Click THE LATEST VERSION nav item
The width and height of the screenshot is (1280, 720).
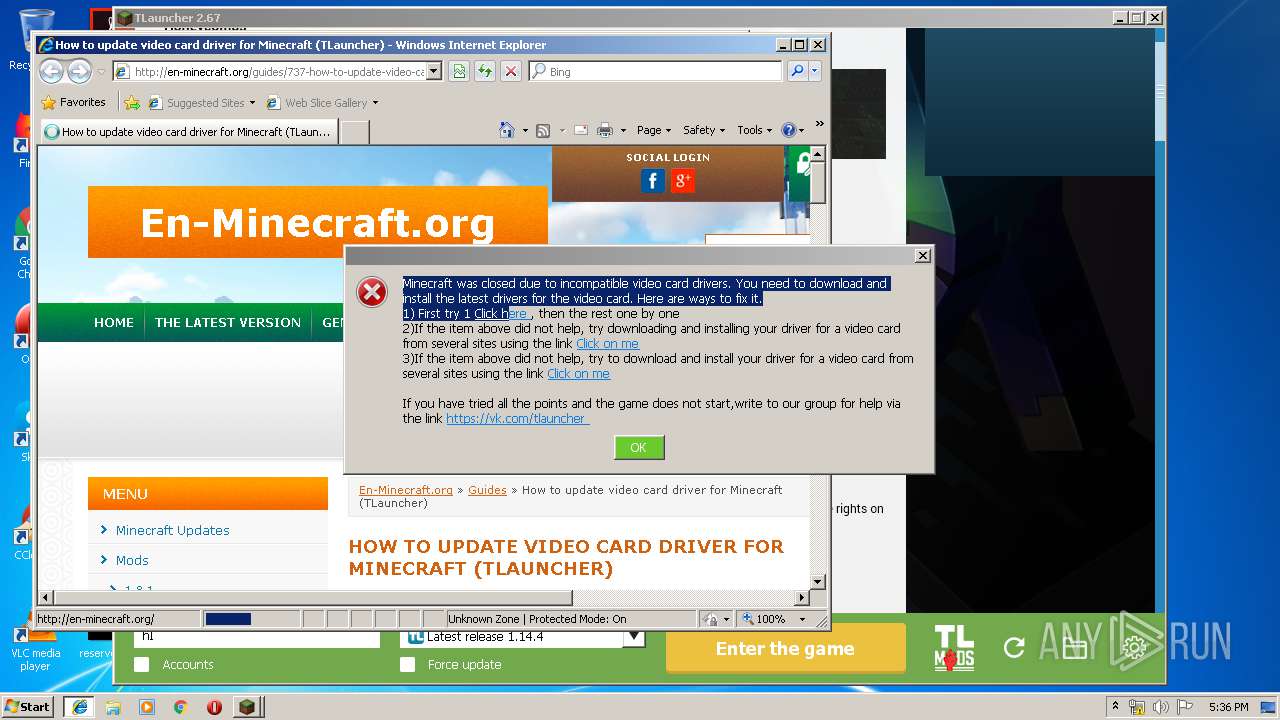tap(228, 322)
